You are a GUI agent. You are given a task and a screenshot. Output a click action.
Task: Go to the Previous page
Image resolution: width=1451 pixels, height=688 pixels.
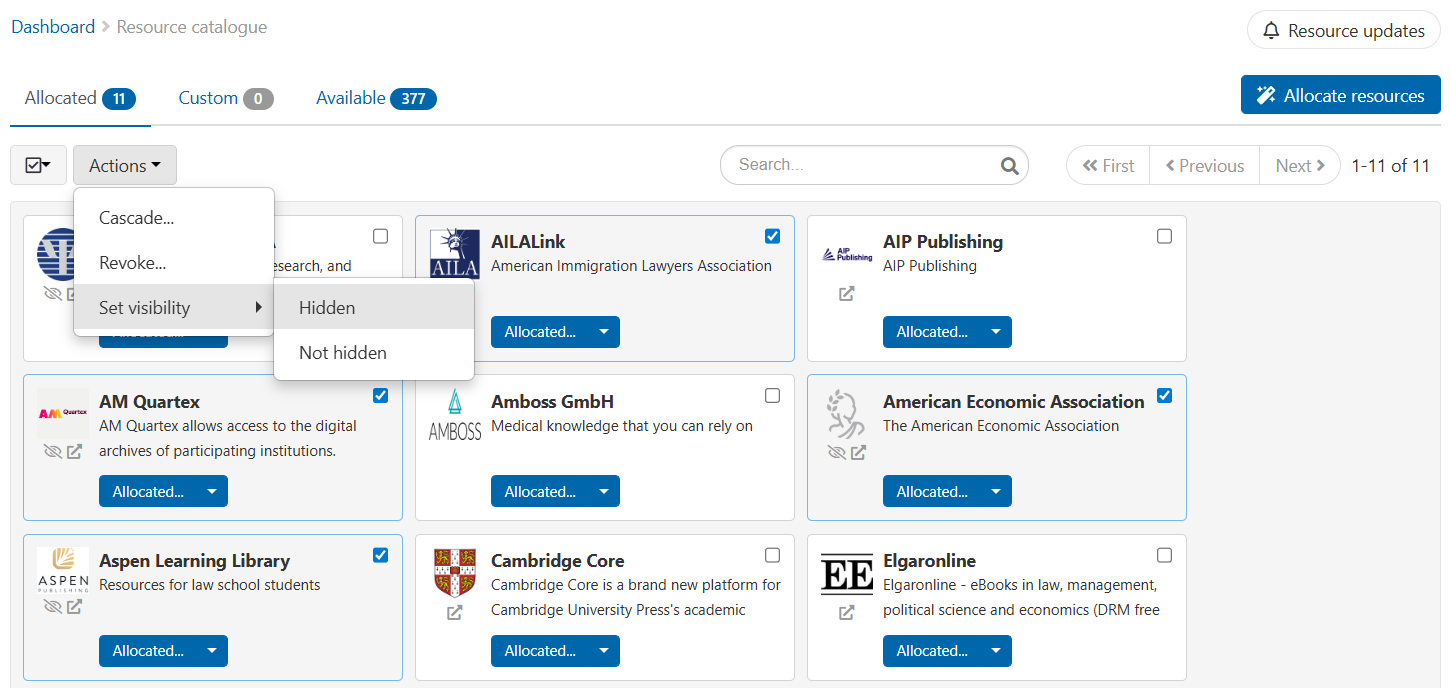[x=1205, y=166]
